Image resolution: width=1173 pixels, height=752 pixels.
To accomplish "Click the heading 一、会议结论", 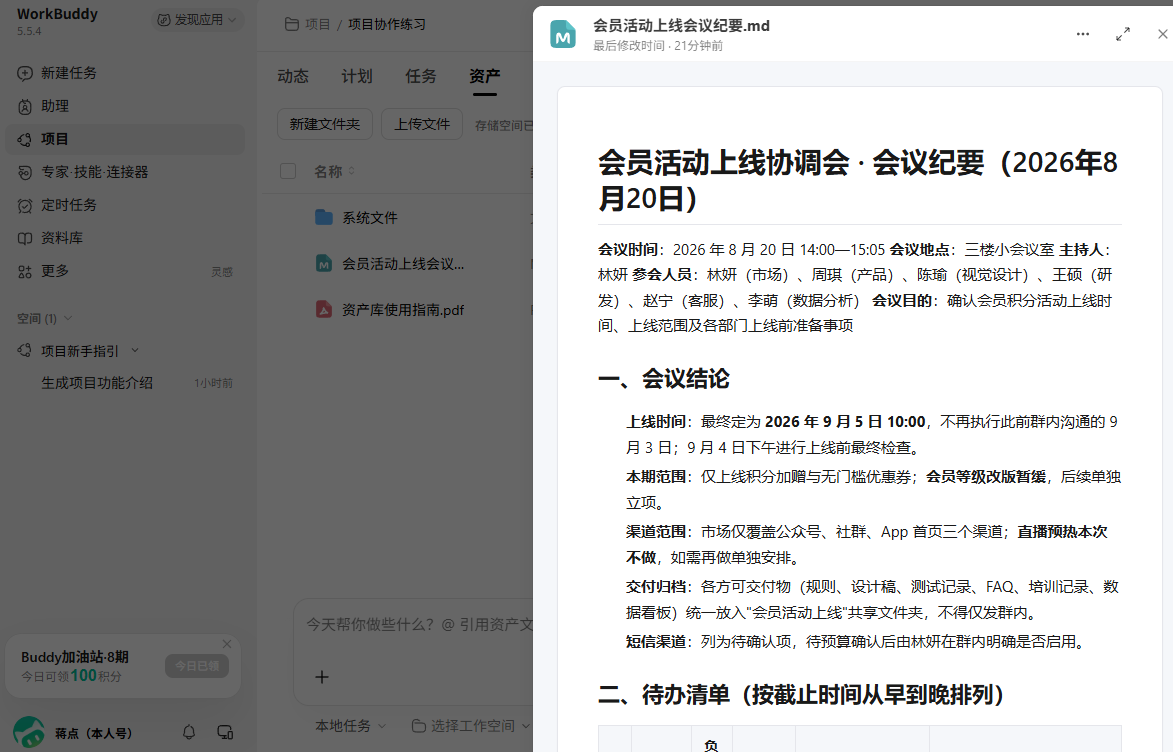I will click(664, 379).
